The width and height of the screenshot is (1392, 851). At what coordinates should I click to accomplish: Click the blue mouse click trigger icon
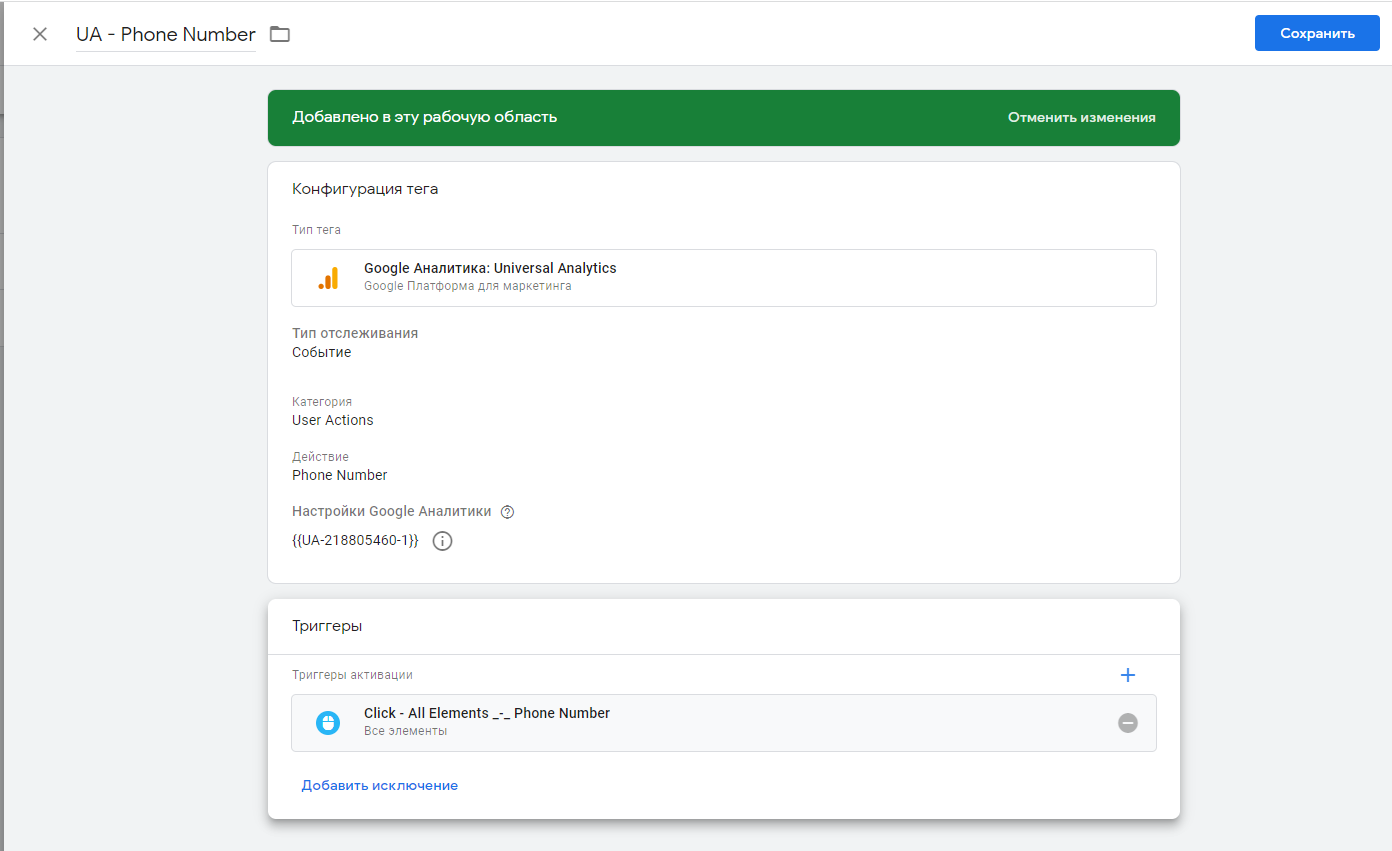pyautogui.click(x=328, y=723)
